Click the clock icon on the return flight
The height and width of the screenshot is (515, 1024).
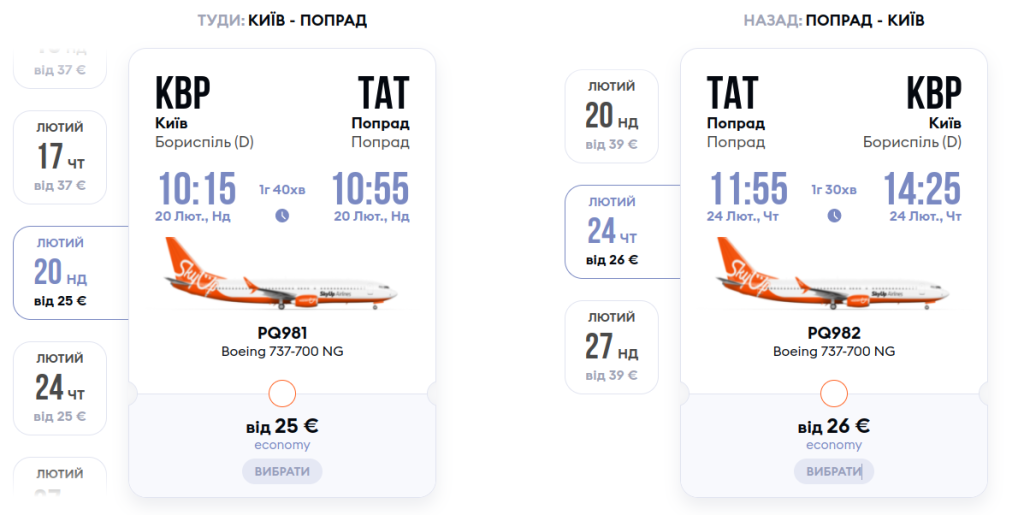(834, 215)
